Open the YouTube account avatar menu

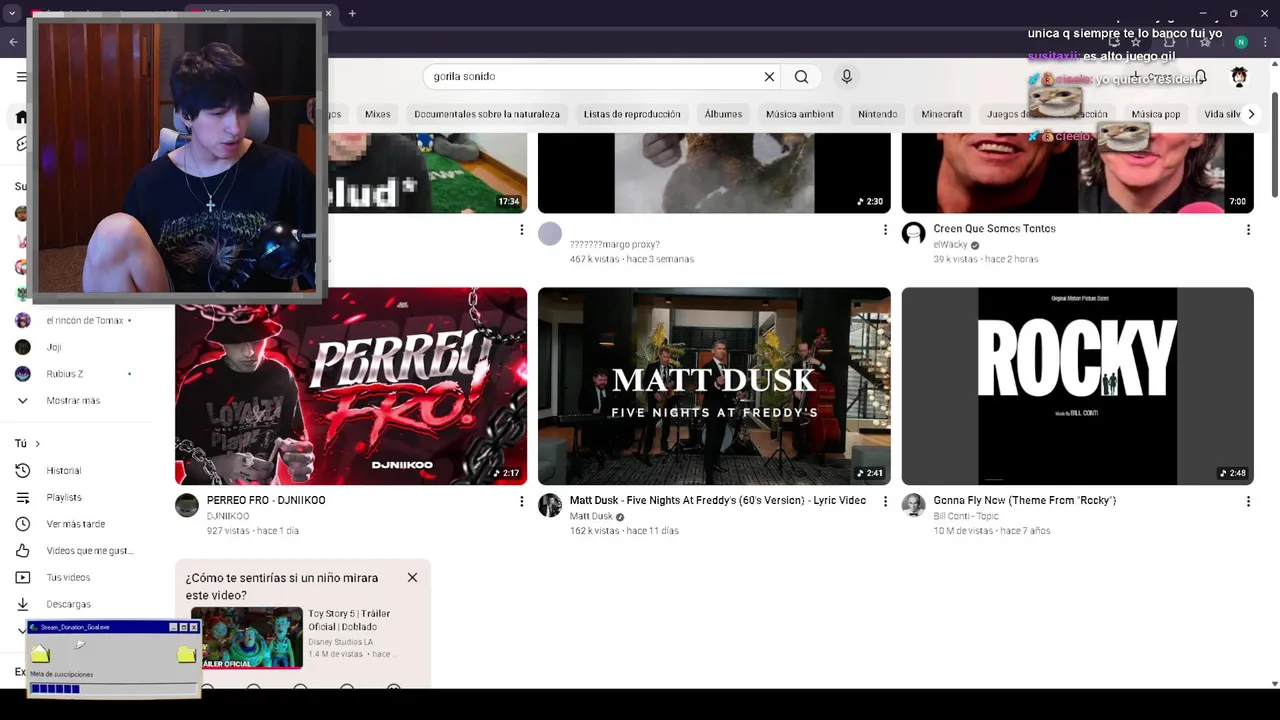1239,77
